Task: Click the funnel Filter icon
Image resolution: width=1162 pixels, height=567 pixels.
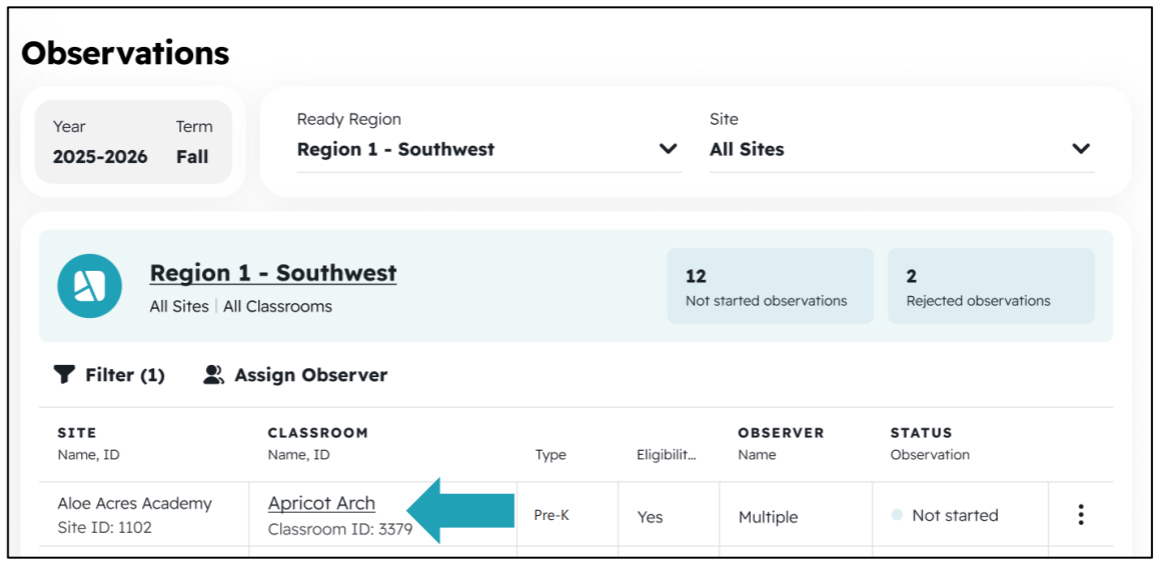Action: point(65,375)
